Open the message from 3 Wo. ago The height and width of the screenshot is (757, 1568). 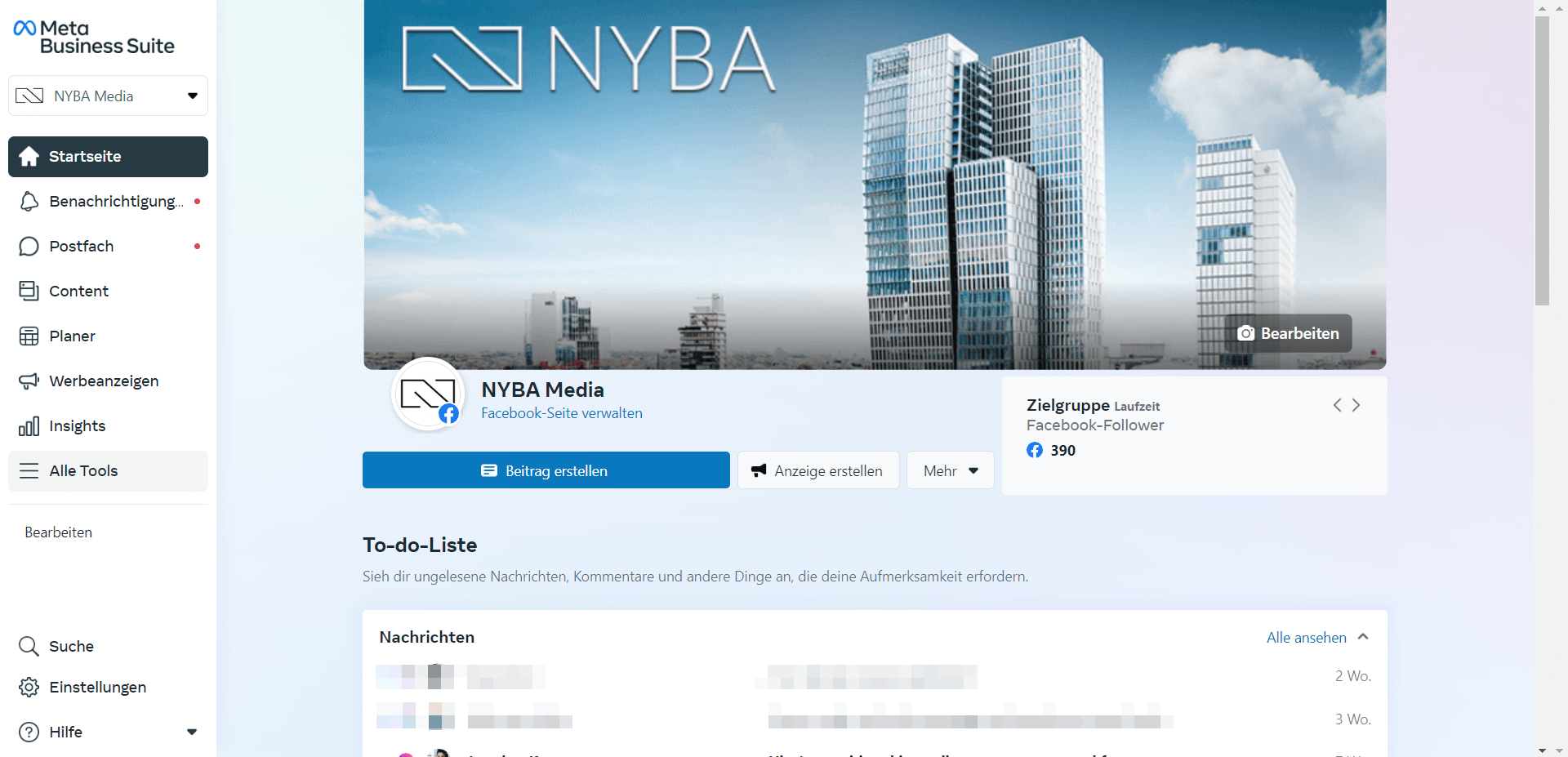click(x=875, y=719)
